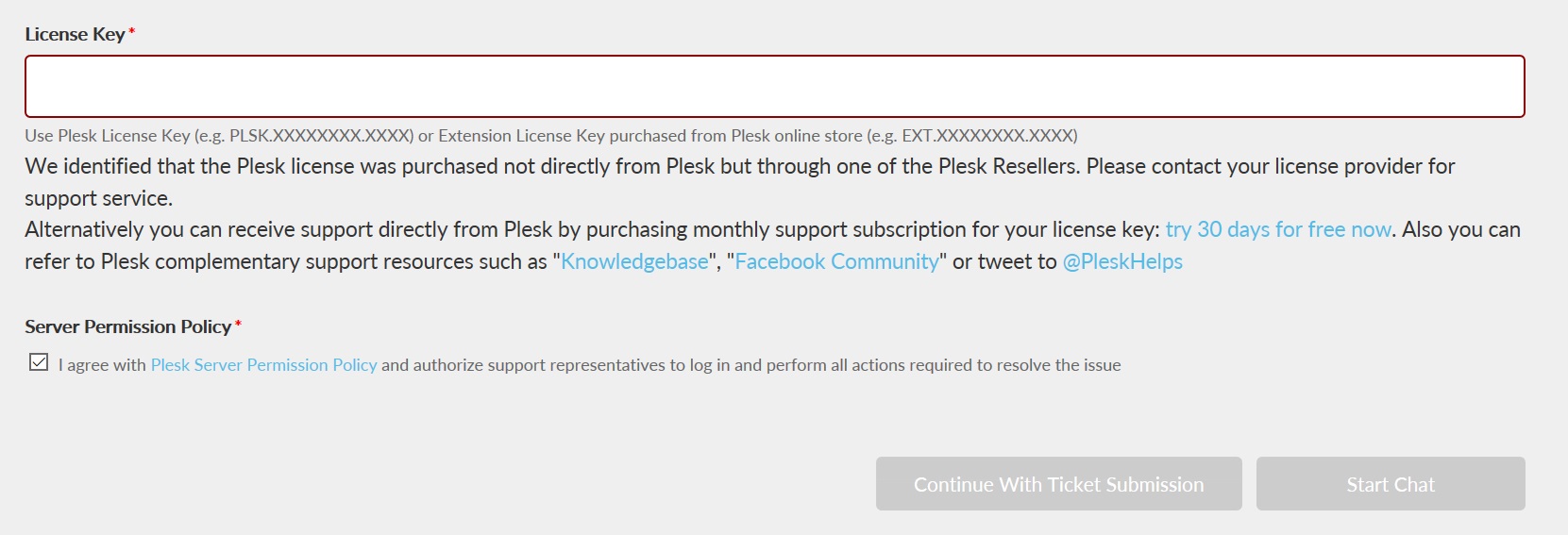Tick the Server Permission Policy agreement checkbox
This screenshot has width=1568, height=535.
(x=39, y=362)
